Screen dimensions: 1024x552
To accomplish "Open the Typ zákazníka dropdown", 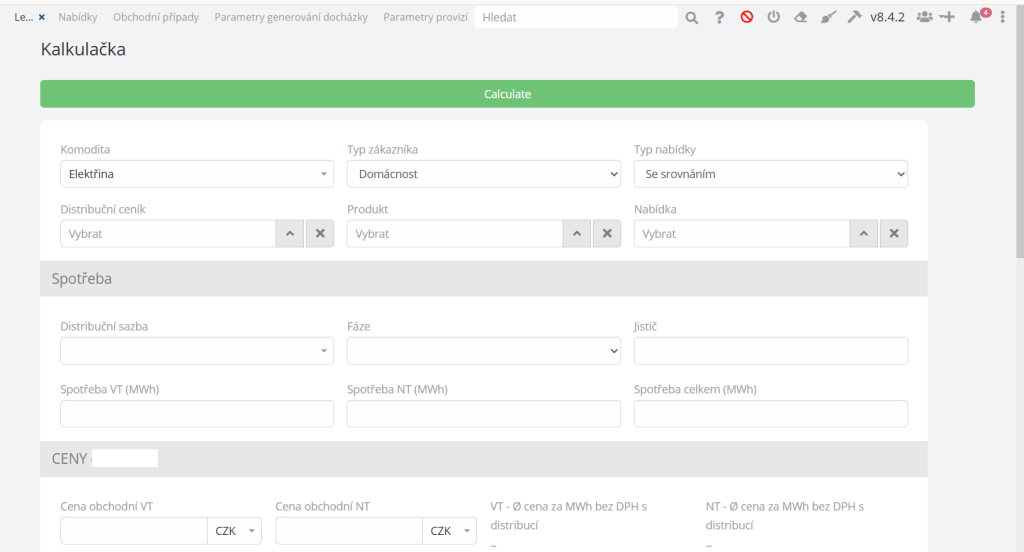I will (484, 174).
